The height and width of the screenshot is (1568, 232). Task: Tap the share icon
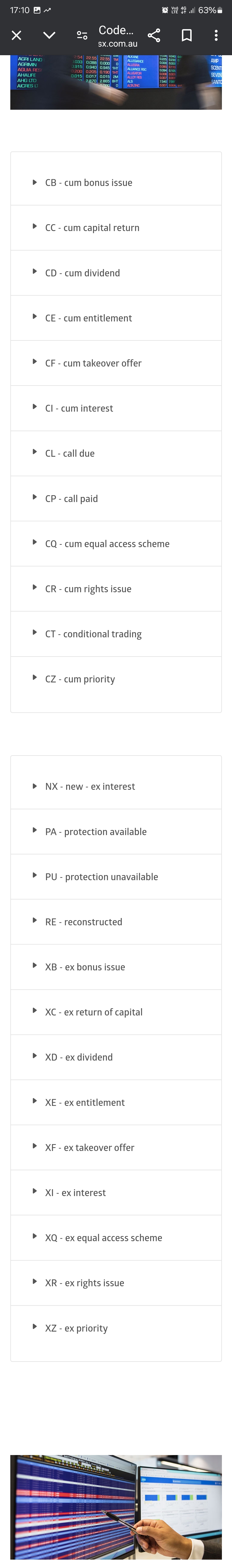pos(154,35)
